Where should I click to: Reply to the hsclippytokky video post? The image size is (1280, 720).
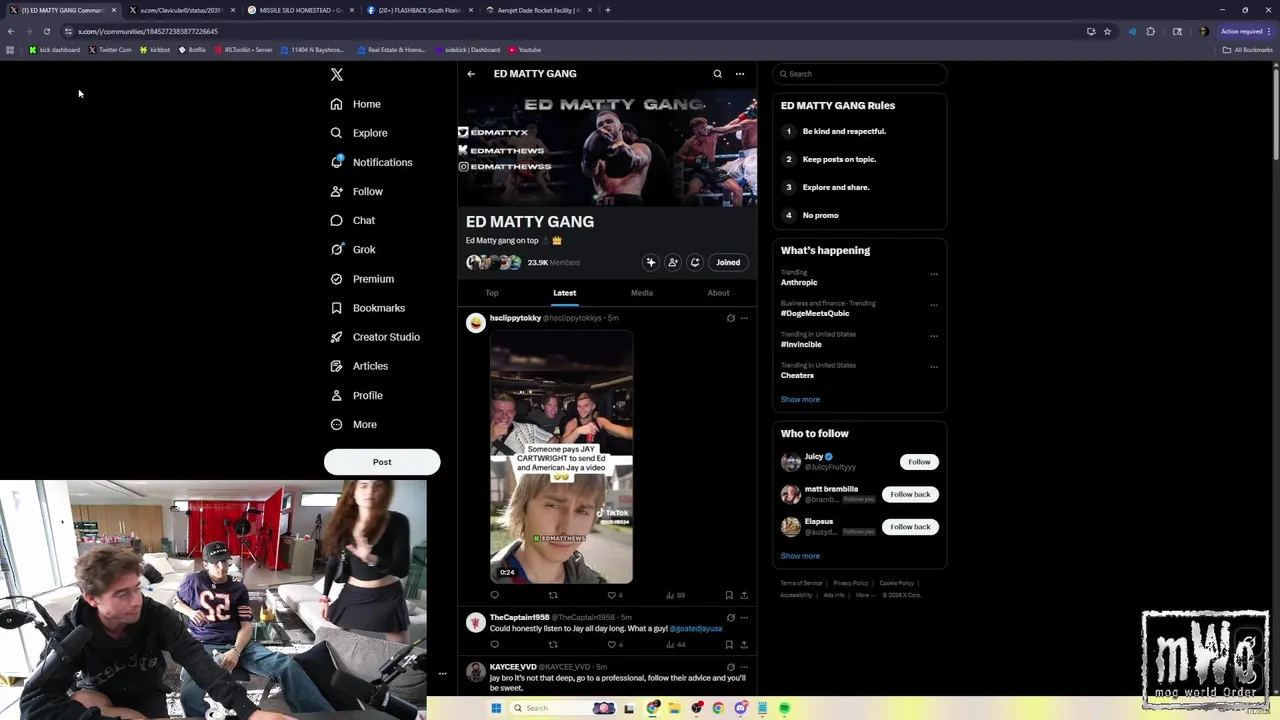pos(494,595)
